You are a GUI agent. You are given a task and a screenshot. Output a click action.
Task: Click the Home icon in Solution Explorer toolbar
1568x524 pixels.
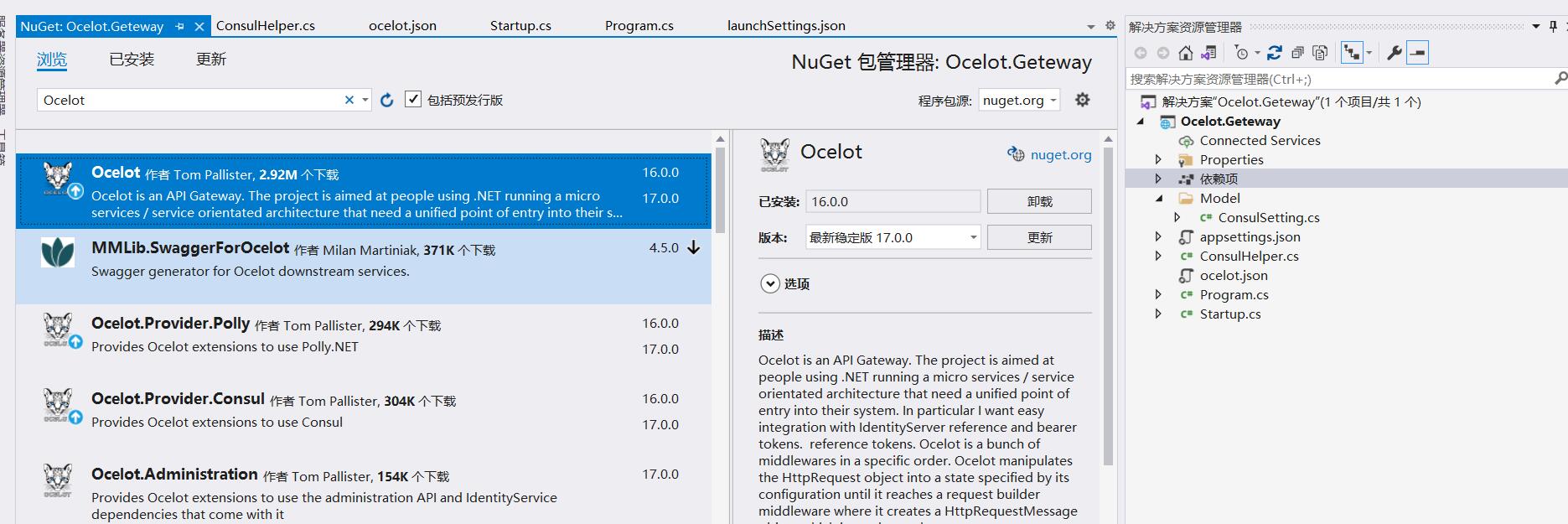tap(1185, 53)
